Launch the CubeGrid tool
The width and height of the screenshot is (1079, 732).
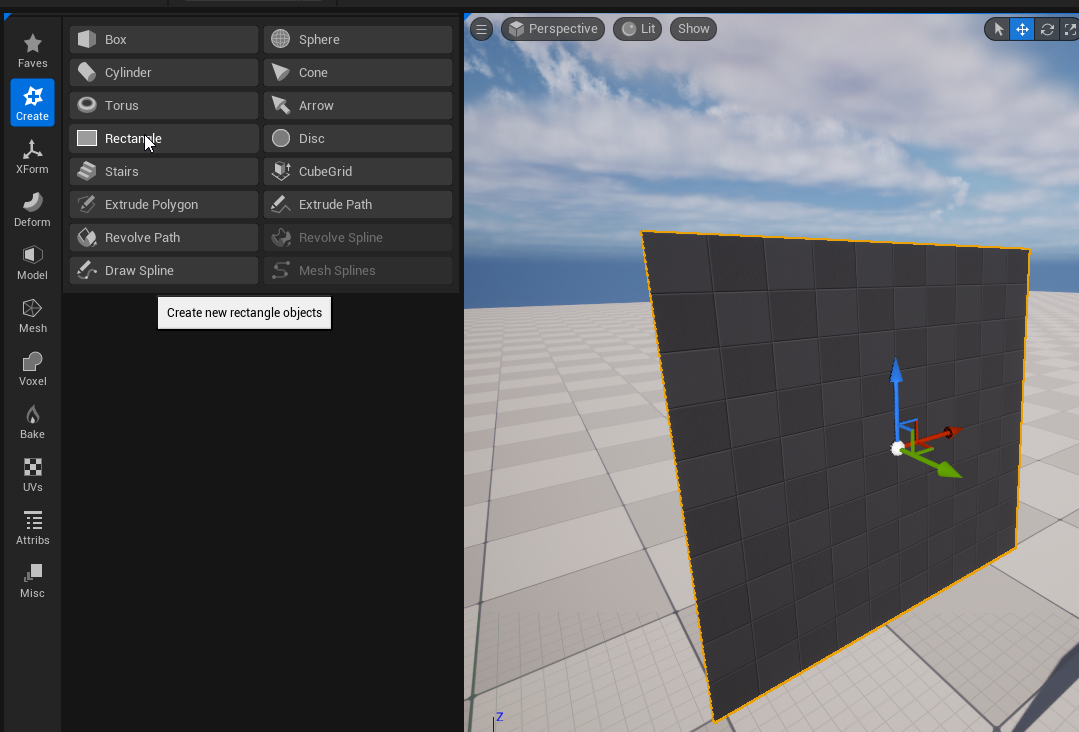358,171
